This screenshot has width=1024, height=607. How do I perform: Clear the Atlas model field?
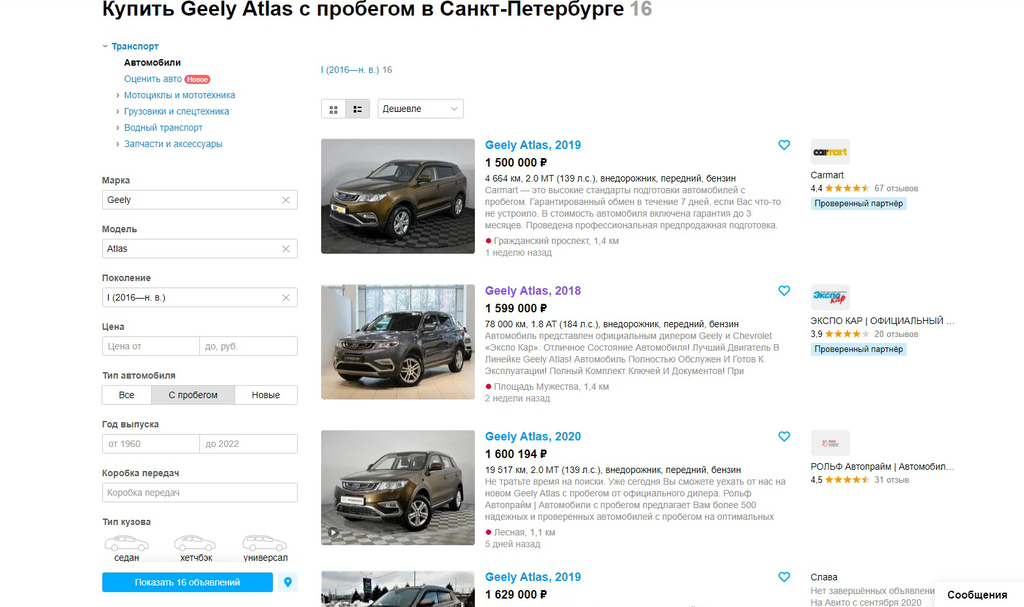[x=285, y=249]
